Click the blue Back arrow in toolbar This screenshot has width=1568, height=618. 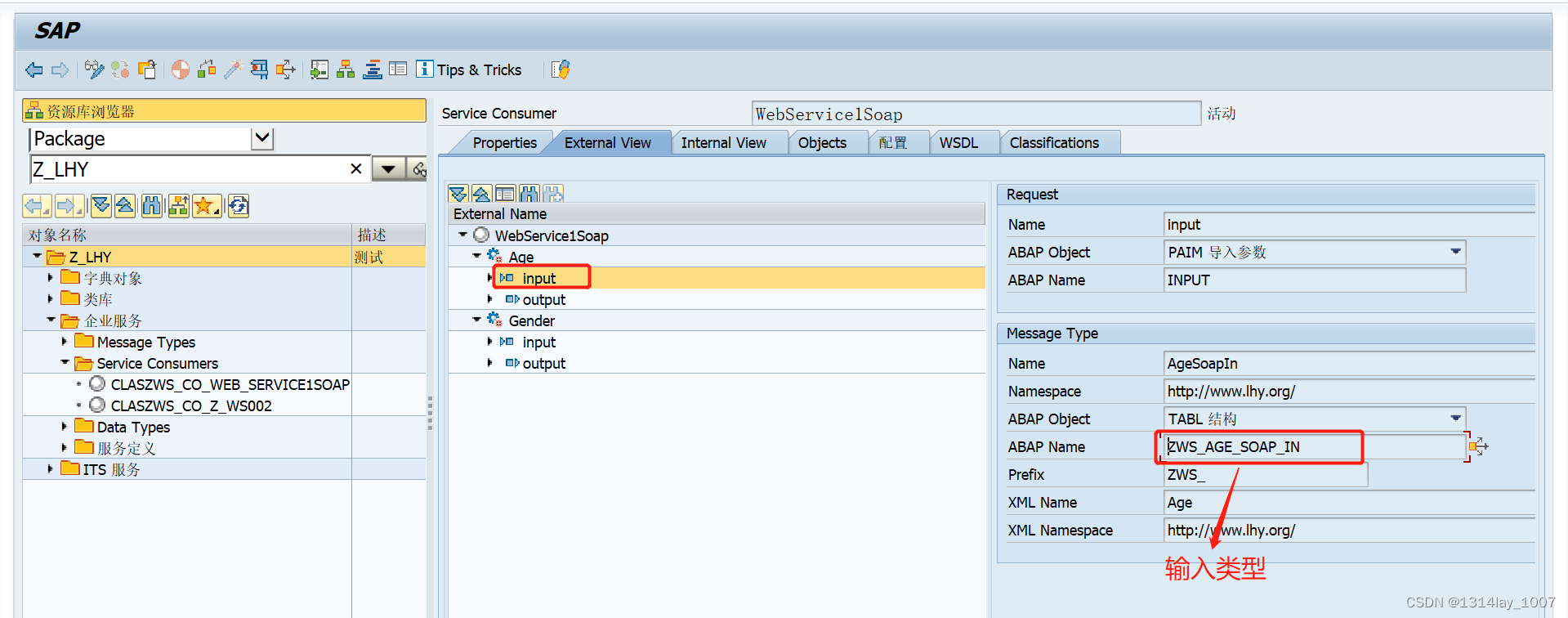coord(34,70)
